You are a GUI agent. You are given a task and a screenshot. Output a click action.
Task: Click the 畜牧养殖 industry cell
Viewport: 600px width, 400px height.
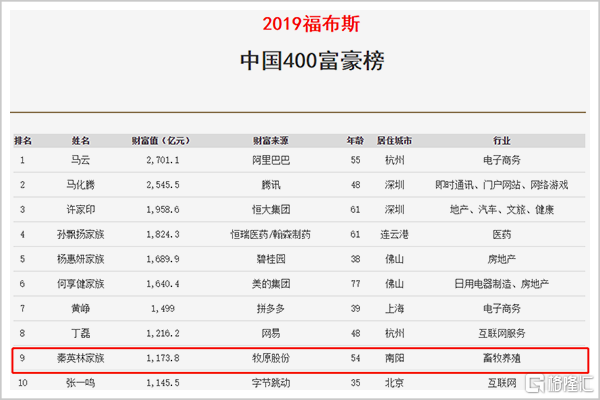(x=502, y=358)
